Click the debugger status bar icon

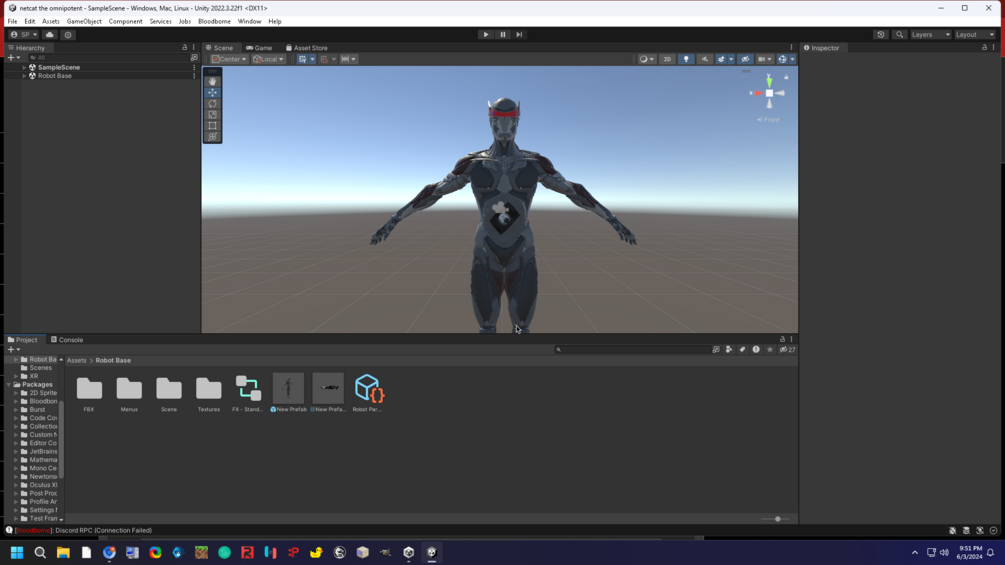[952, 530]
